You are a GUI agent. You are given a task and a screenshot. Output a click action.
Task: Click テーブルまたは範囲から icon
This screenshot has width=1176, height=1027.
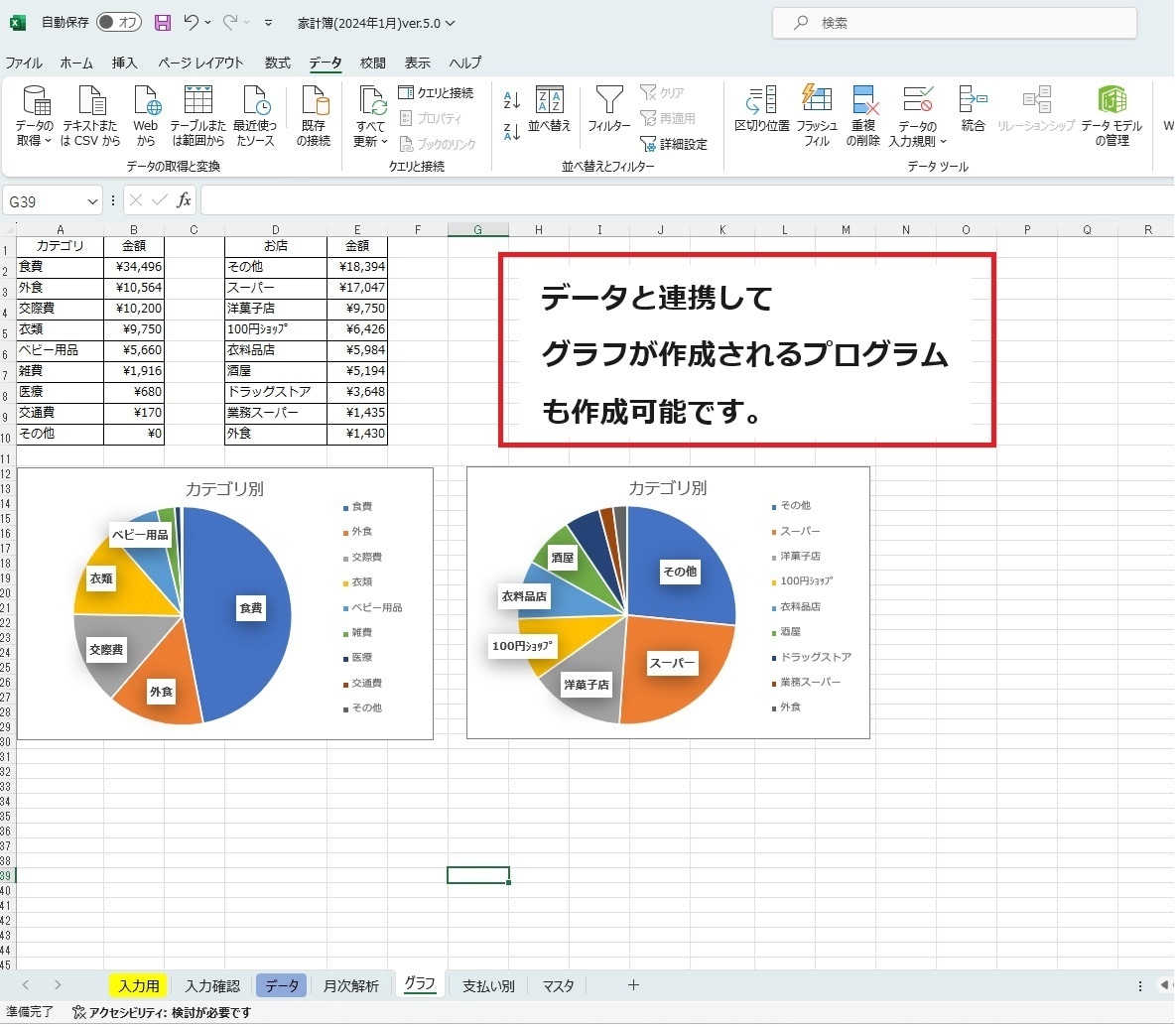198,115
